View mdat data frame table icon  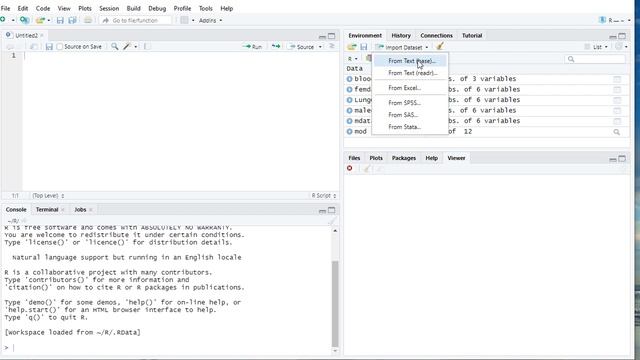coord(617,121)
